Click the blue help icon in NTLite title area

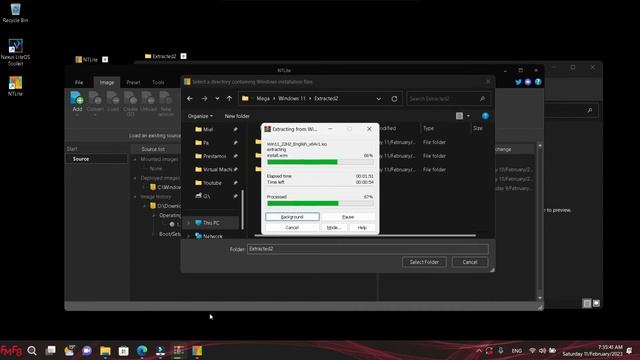[538, 82]
